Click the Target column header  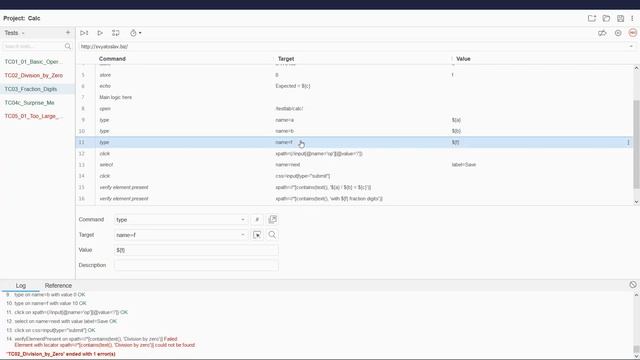286,59
